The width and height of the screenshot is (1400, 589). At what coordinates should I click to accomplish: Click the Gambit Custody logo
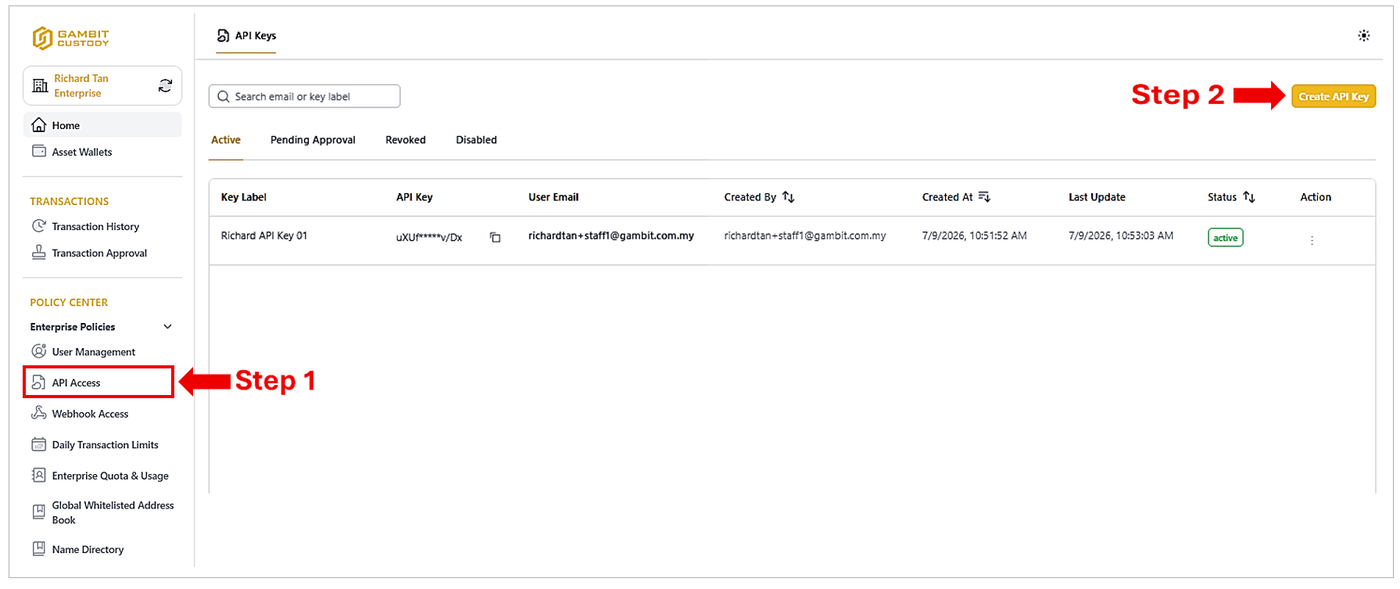point(71,38)
